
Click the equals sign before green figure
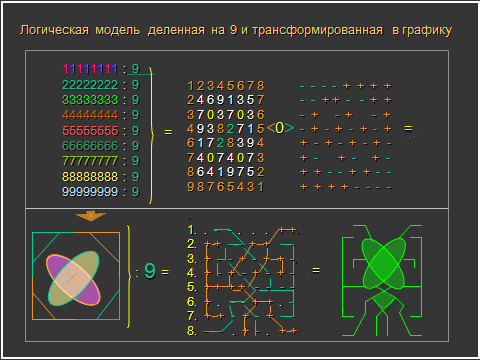(316, 270)
